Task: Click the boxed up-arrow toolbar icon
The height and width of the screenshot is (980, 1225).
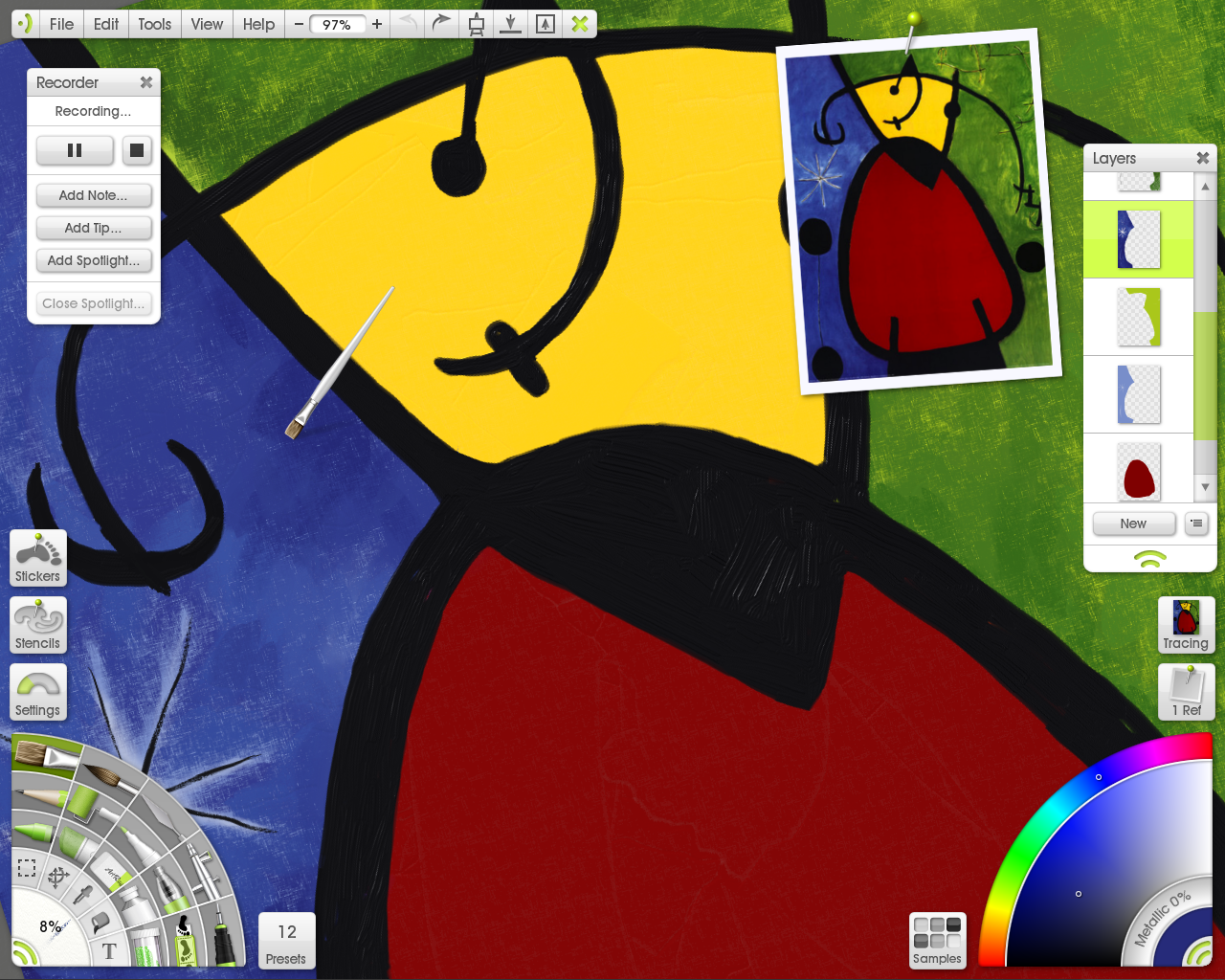Action: 545,24
